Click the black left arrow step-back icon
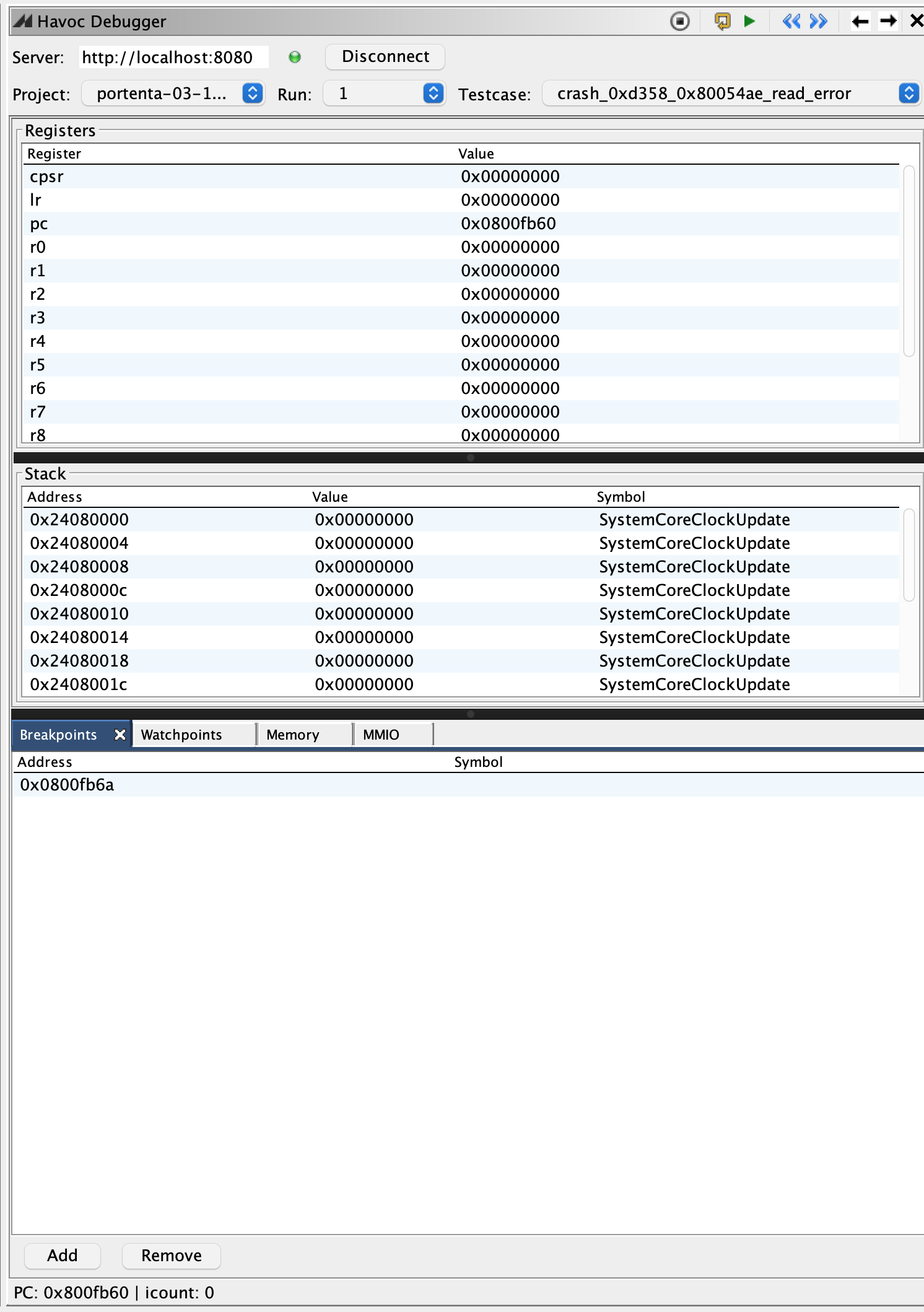This screenshot has width=924, height=1312. 860,22
